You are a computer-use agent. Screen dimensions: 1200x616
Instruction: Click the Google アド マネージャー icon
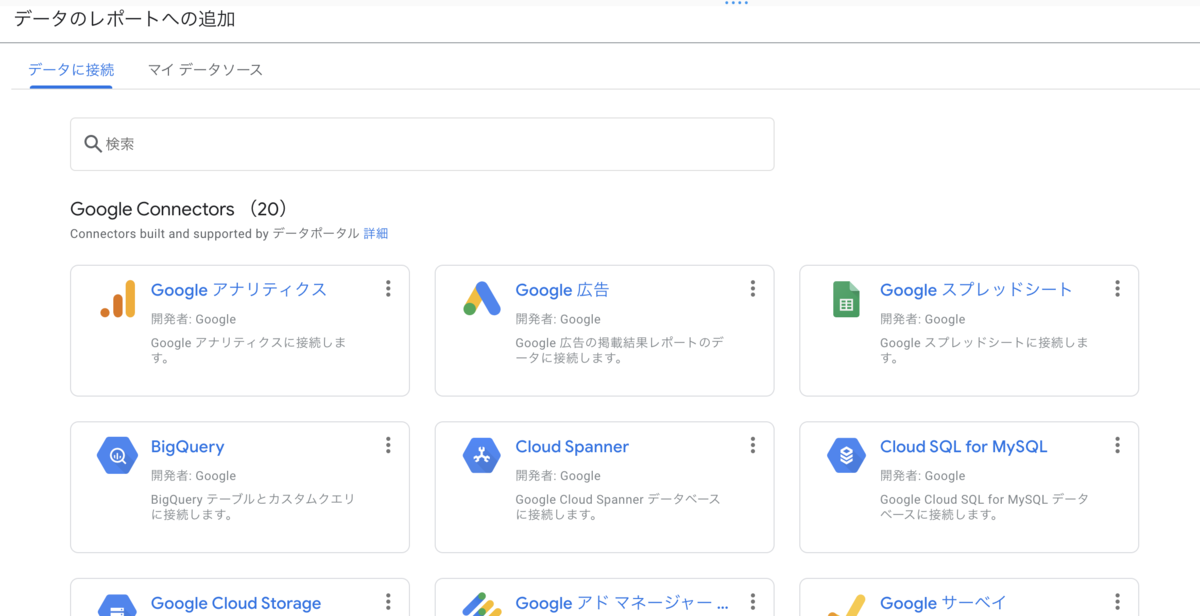(x=482, y=604)
